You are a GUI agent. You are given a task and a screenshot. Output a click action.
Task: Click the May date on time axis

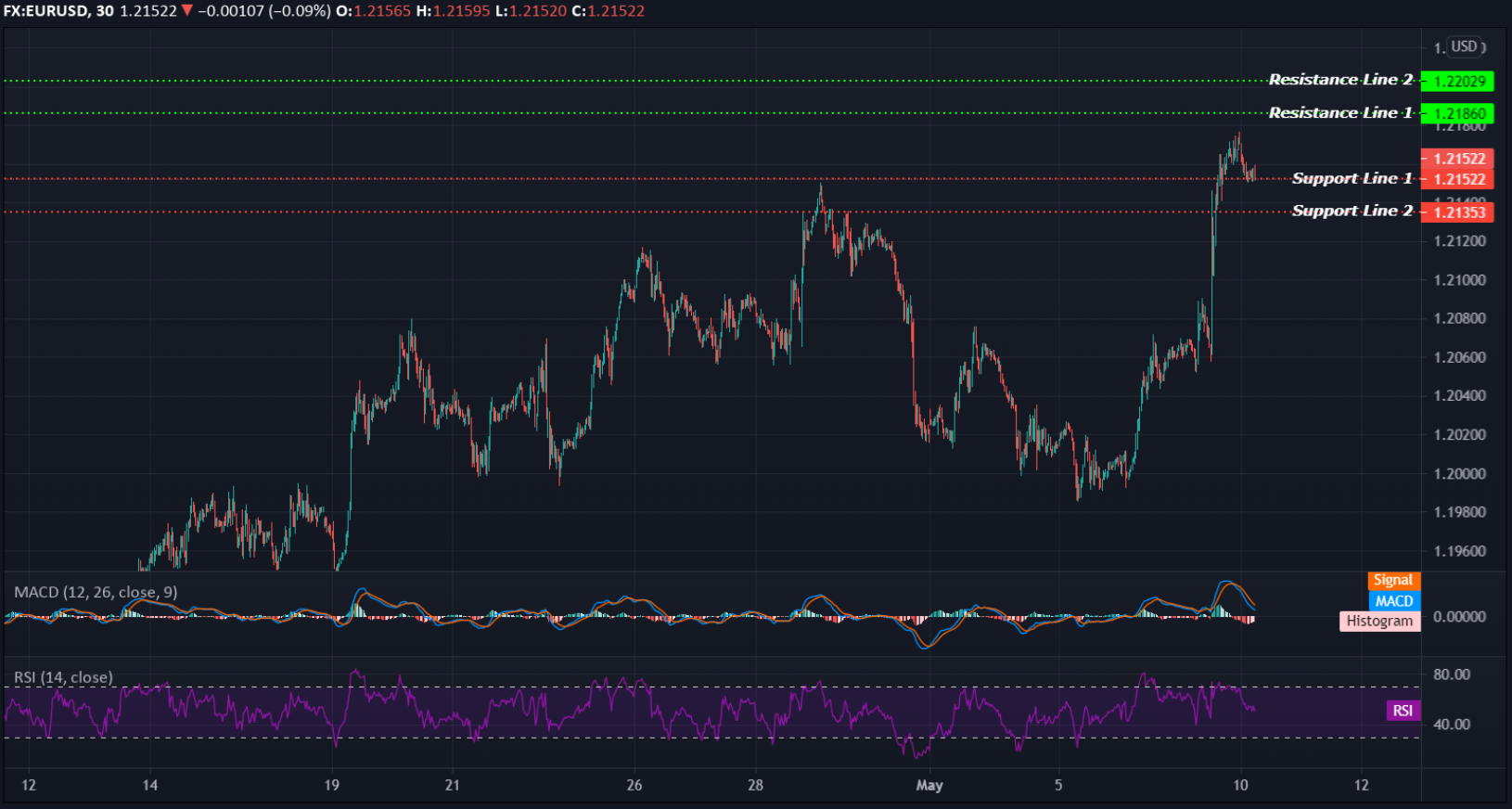click(929, 786)
